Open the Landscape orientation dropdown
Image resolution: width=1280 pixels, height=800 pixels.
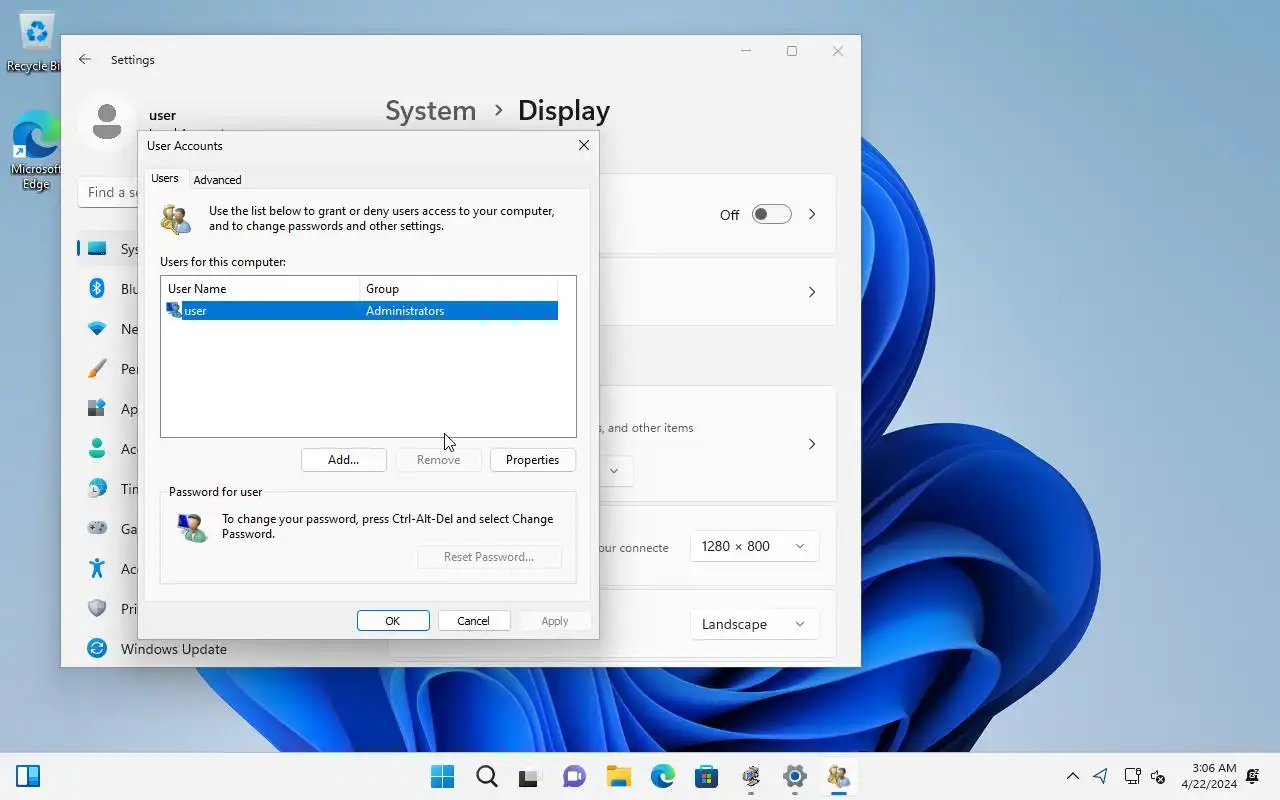[x=754, y=624]
